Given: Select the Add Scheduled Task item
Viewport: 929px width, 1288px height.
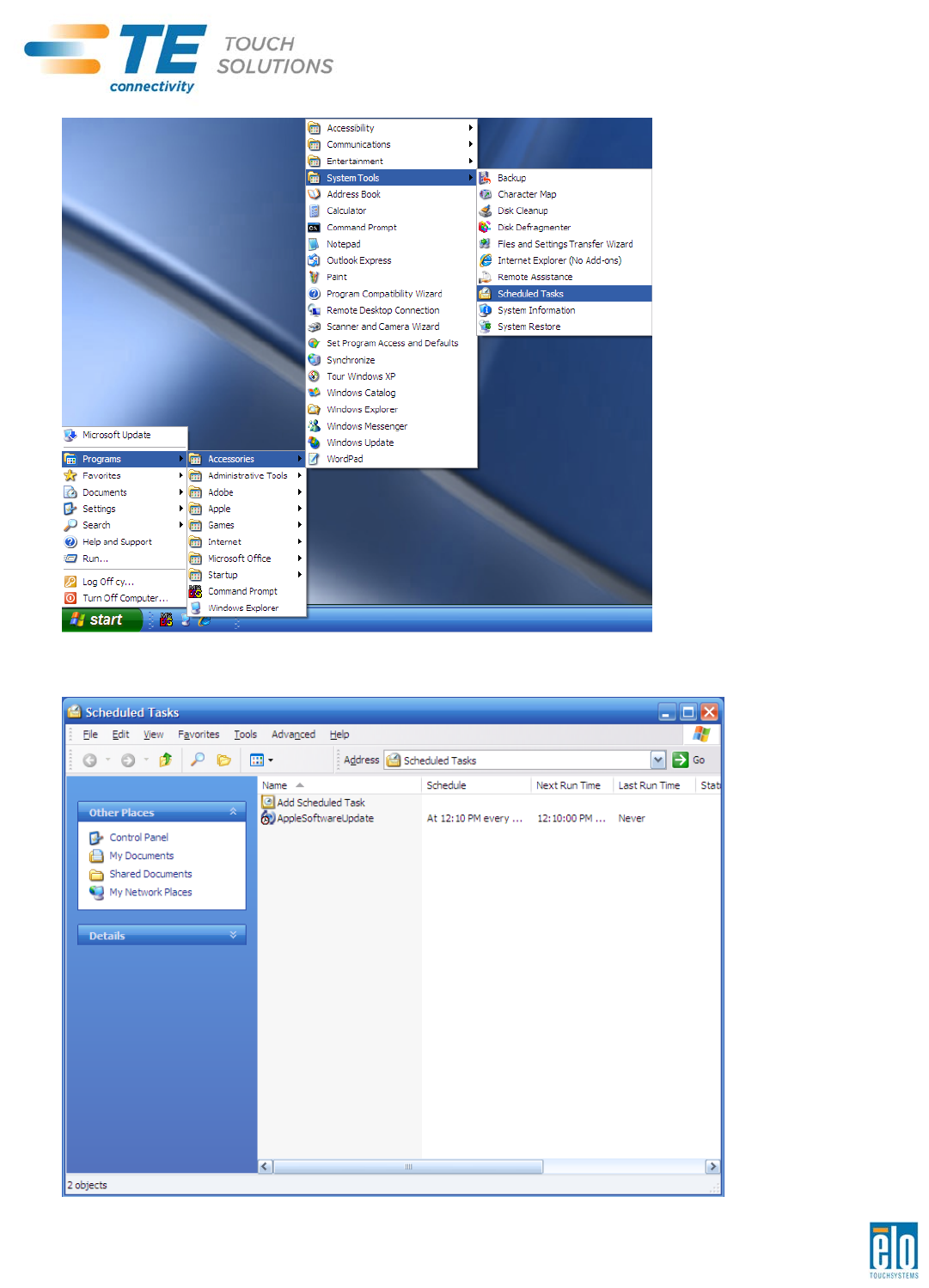Looking at the screenshot, I should (314, 803).
